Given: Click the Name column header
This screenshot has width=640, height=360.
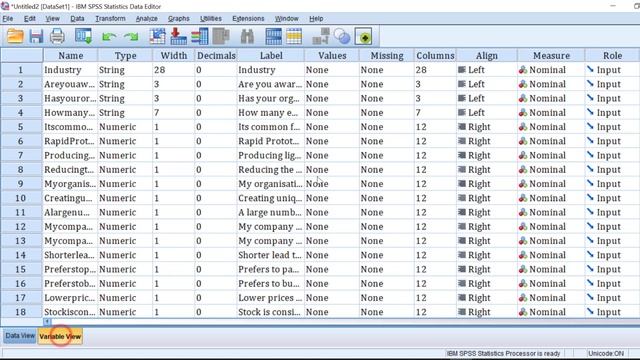Looking at the screenshot, I should click(x=71, y=56).
